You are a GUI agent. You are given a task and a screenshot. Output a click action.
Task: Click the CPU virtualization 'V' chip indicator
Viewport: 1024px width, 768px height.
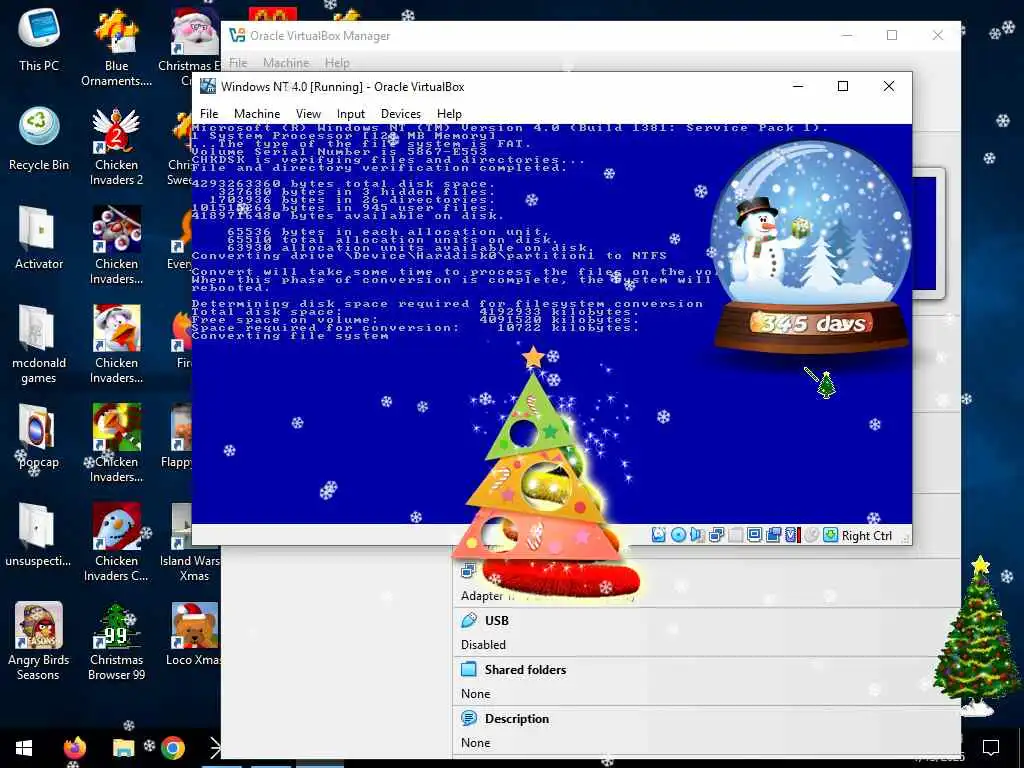791,535
